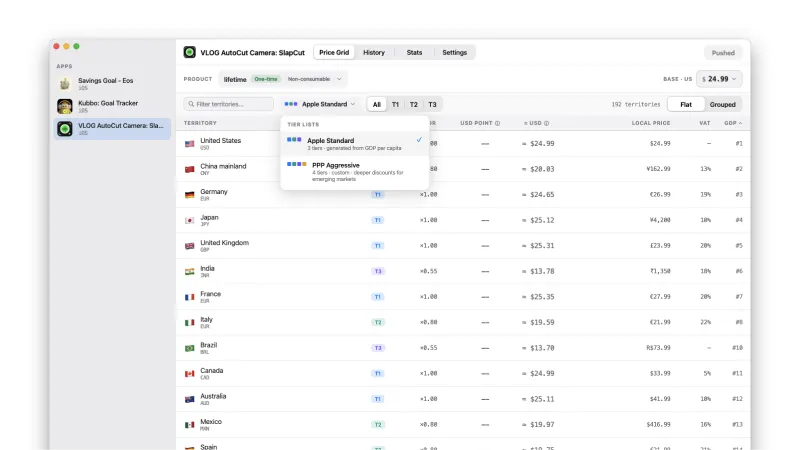Switch to Grouped view

[x=722, y=104]
